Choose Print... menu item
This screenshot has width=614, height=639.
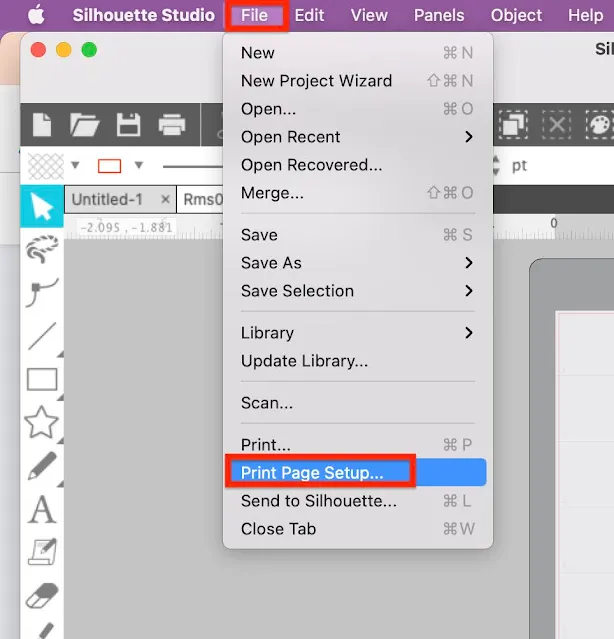pyautogui.click(x=358, y=445)
